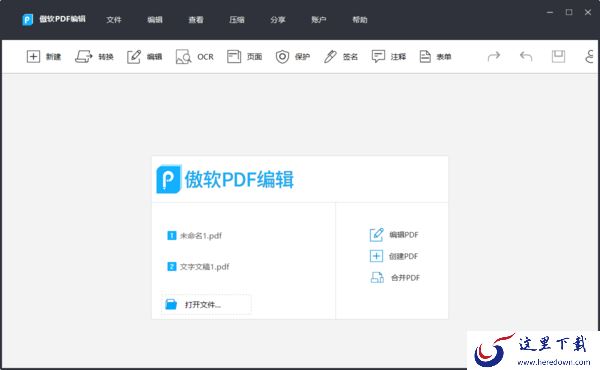Open the 查看 menu
Image resolution: width=600 pixels, height=370 pixels.
[196, 20]
